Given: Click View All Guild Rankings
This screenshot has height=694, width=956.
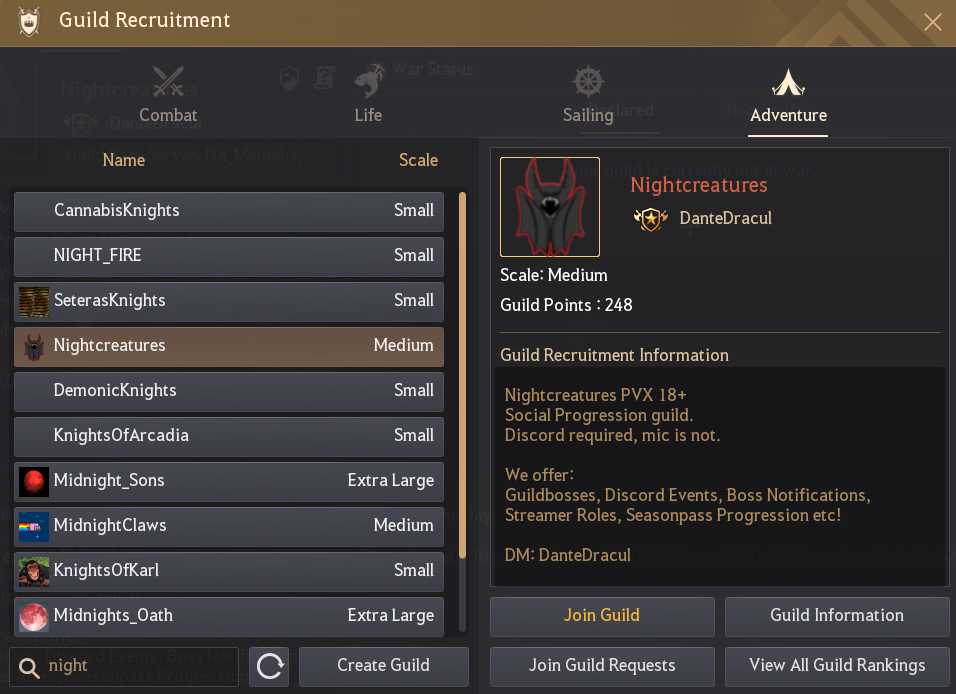Looking at the screenshot, I should 836,666.
